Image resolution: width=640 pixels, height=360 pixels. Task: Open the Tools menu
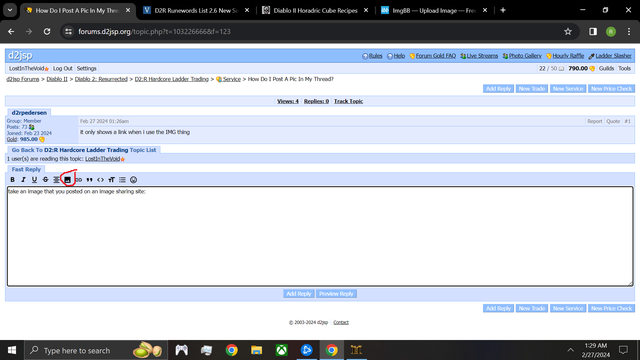tap(624, 69)
